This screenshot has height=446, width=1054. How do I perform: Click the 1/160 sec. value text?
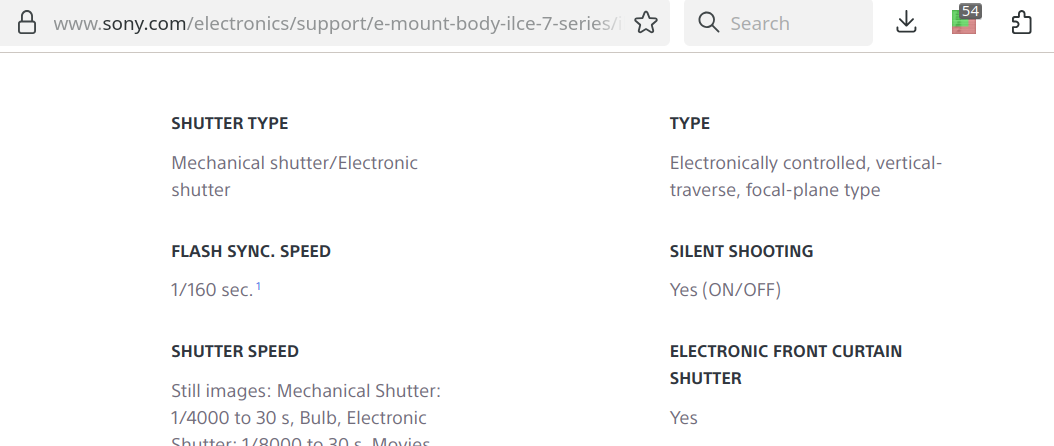[x=212, y=290]
